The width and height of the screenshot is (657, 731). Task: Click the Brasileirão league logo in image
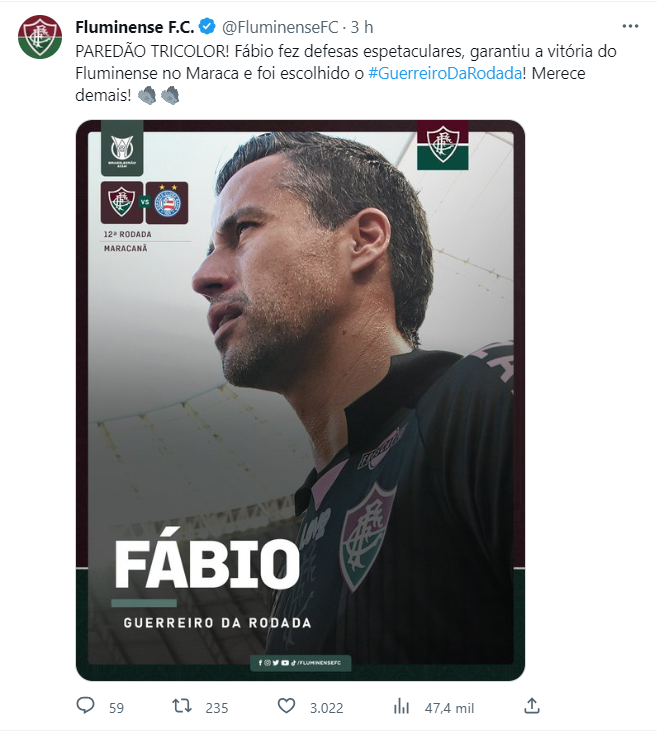(122, 148)
